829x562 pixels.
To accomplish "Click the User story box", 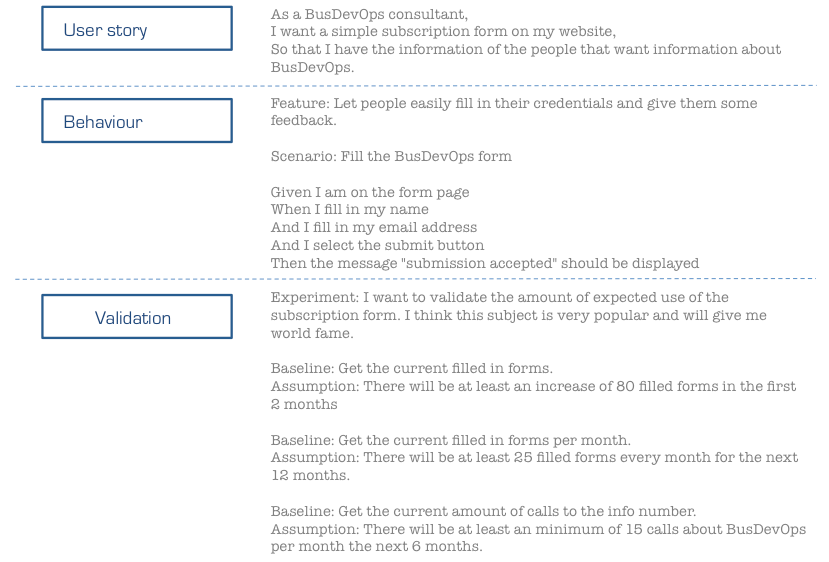I will click(137, 29).
